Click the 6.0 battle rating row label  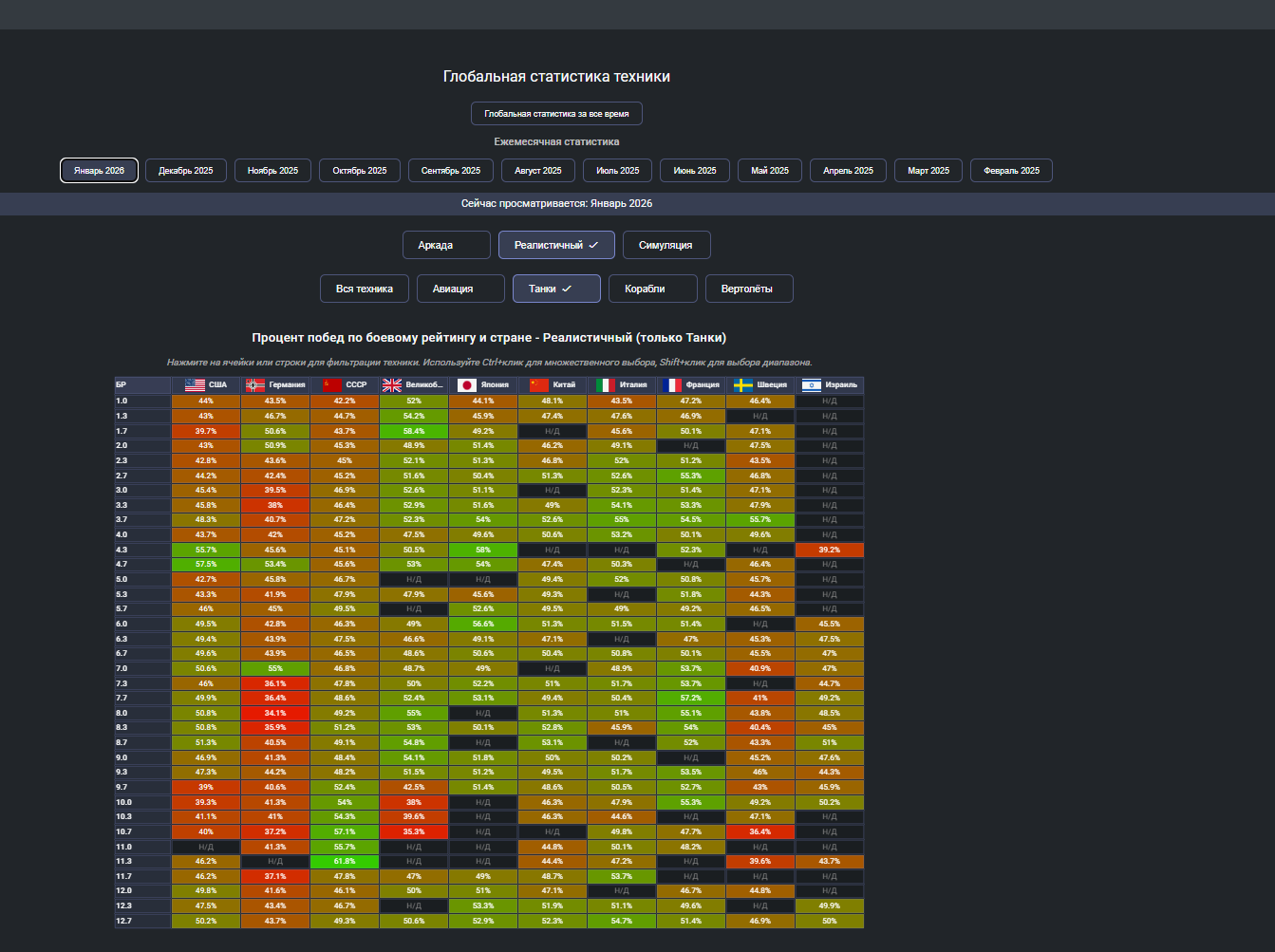(143, 624)
